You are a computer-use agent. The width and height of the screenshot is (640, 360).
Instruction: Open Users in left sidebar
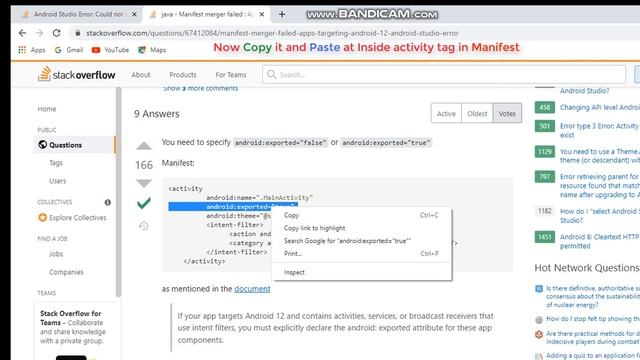click(x=58, y=181)
